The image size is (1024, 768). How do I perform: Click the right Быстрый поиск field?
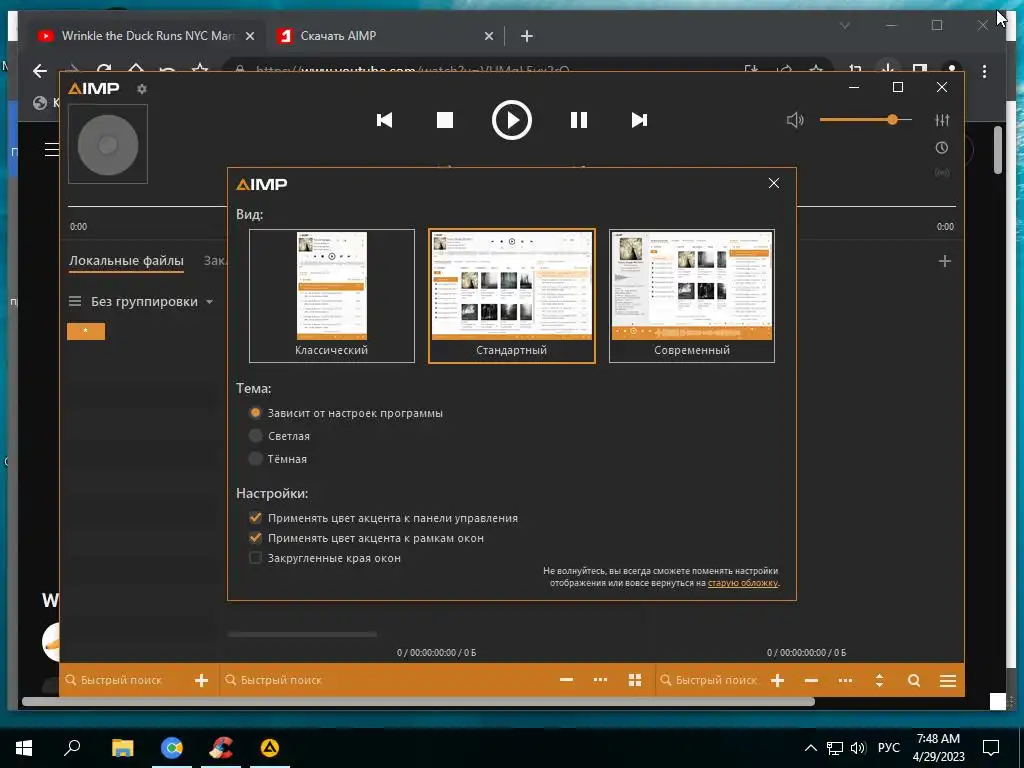(711, 680)
